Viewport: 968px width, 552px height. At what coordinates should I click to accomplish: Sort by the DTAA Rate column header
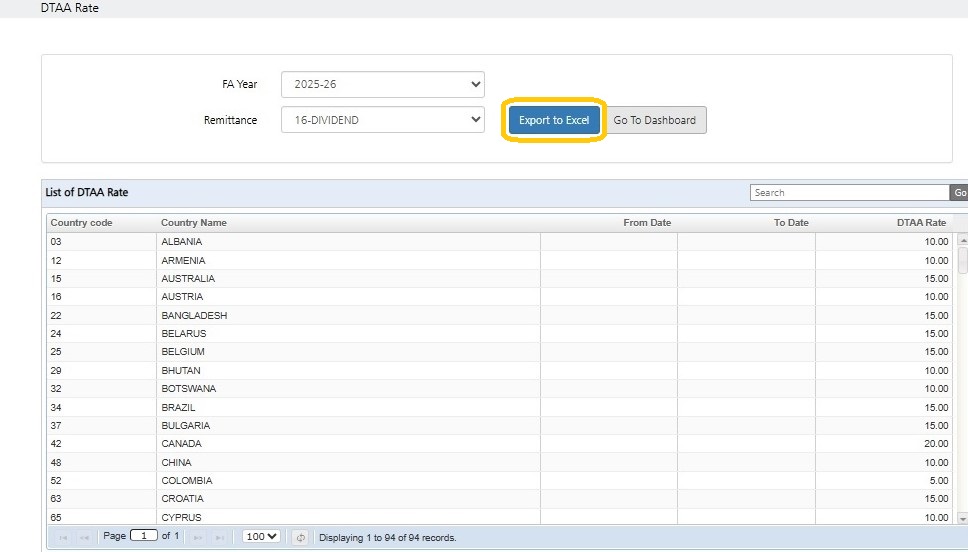(921, 222)
